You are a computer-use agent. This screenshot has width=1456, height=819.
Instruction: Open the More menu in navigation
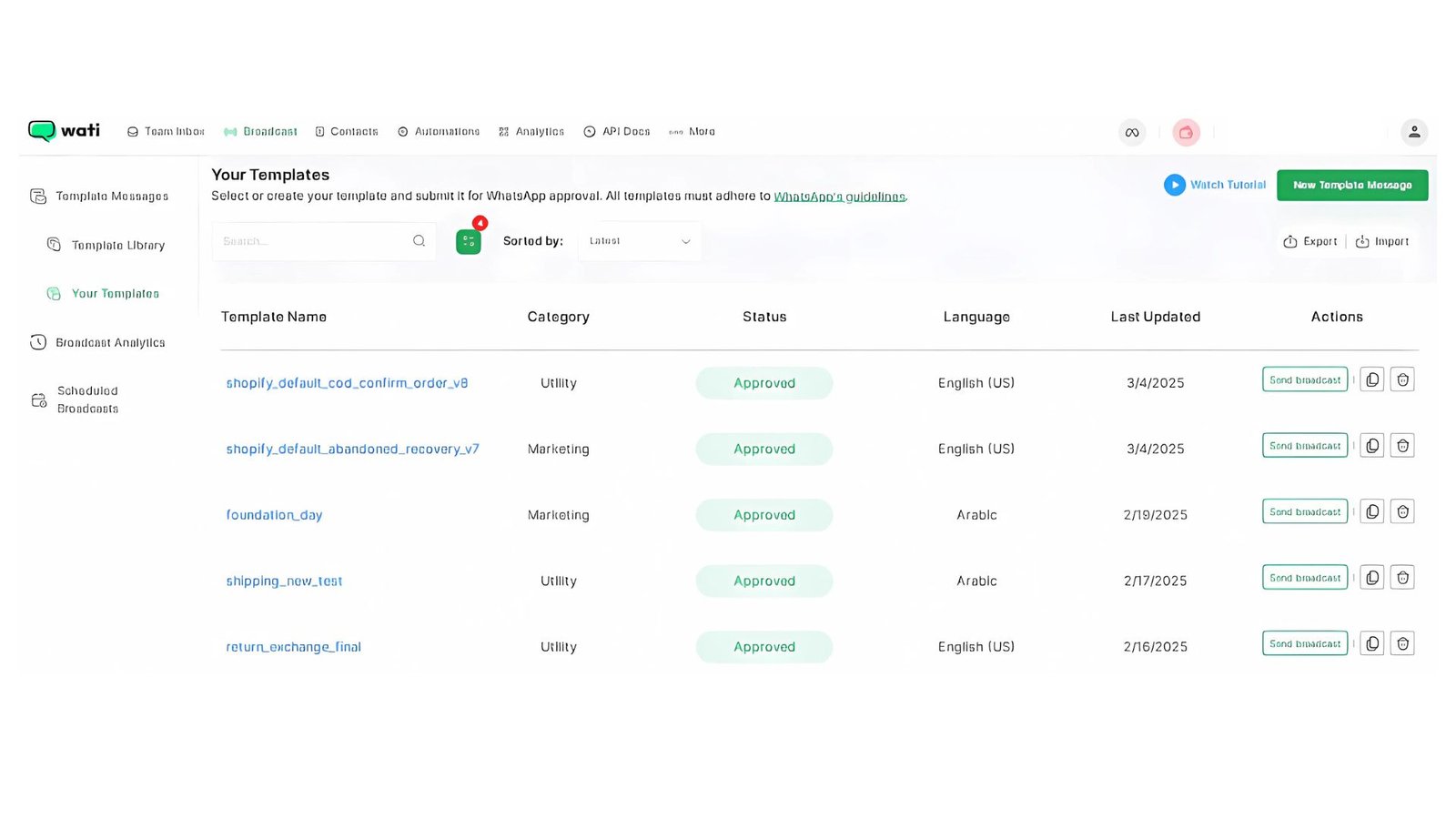pyautogui.click(x=693, y=132)
